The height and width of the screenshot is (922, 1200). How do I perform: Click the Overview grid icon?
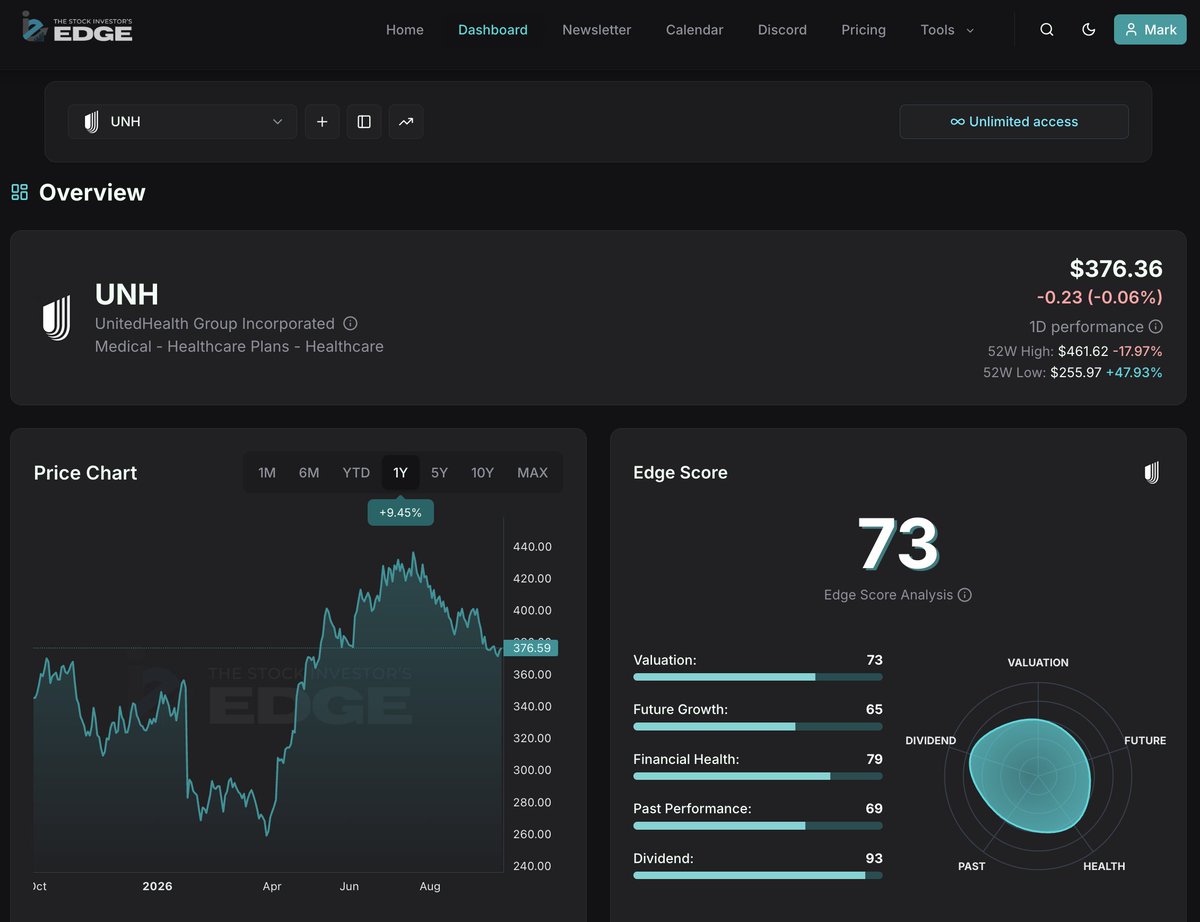pyautogui.click(x=20, y=192)
